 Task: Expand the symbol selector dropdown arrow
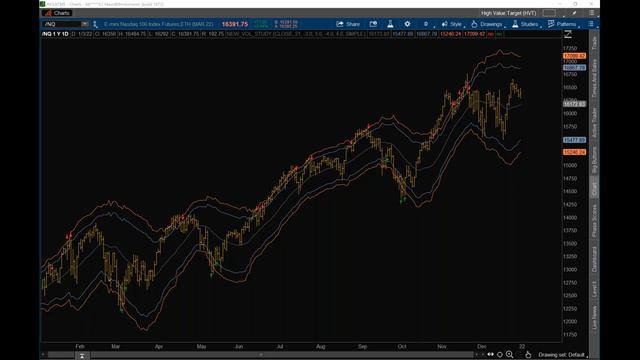click(x=85, y=24)
